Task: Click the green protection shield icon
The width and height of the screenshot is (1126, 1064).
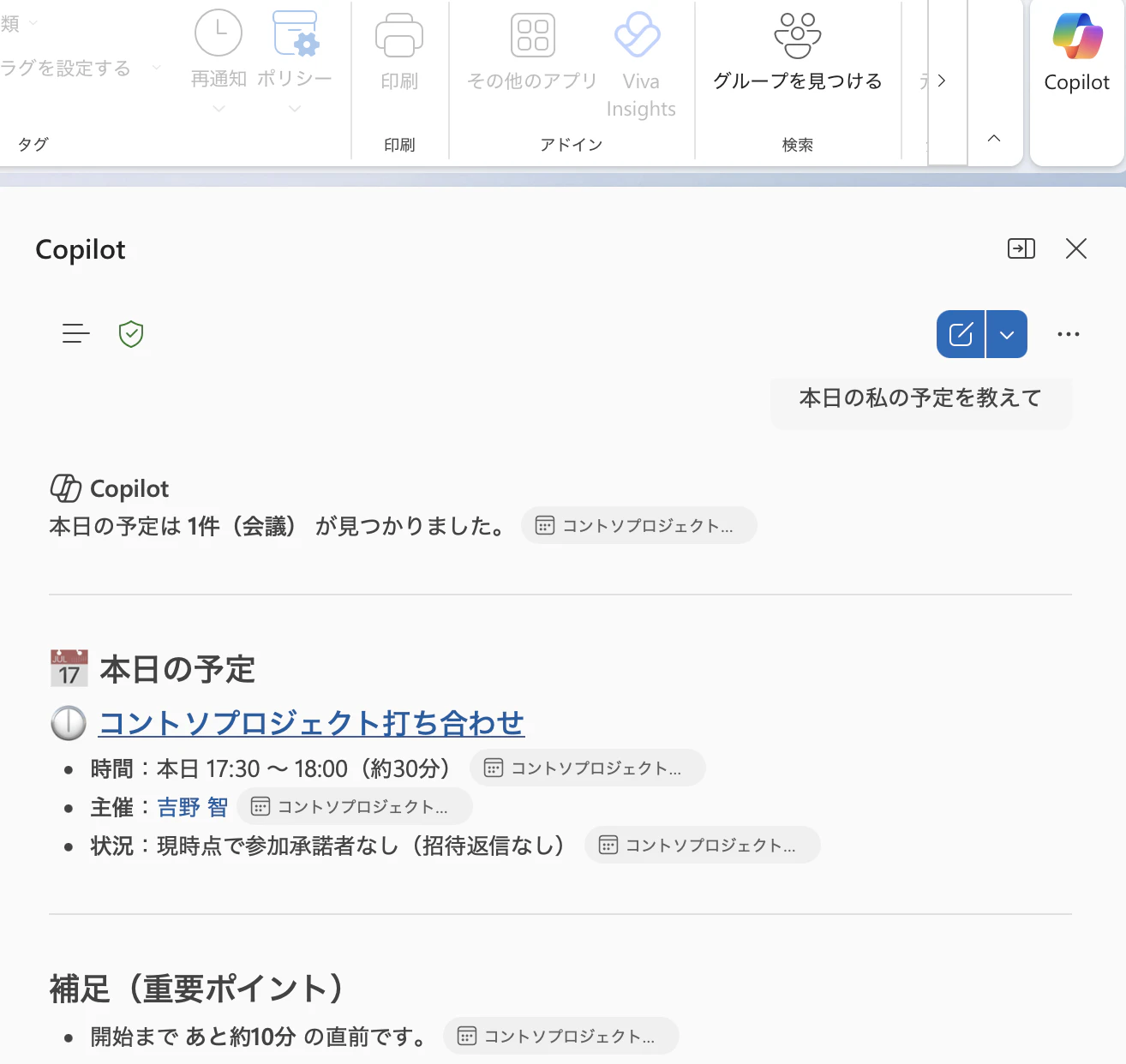Action: pyautogui.click(x=131, y=333)
